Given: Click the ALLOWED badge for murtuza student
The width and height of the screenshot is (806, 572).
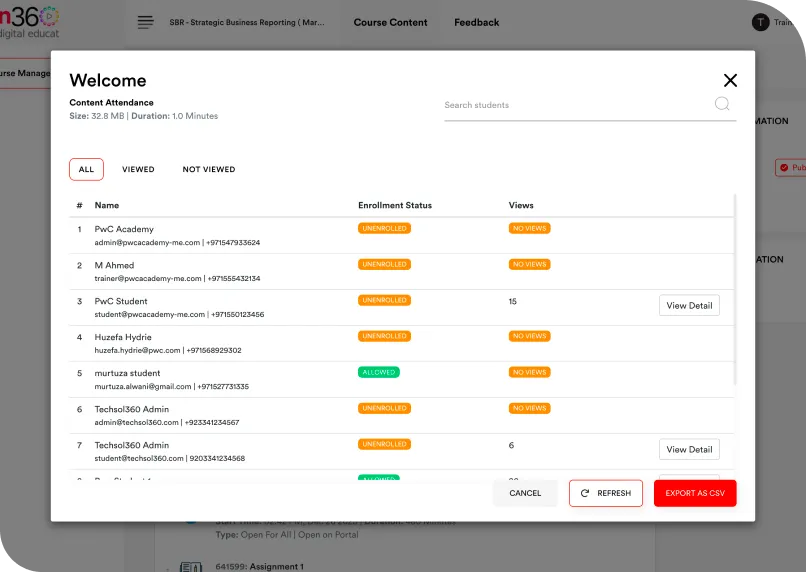Looking at the screenshot, I should tap(379, 372).
